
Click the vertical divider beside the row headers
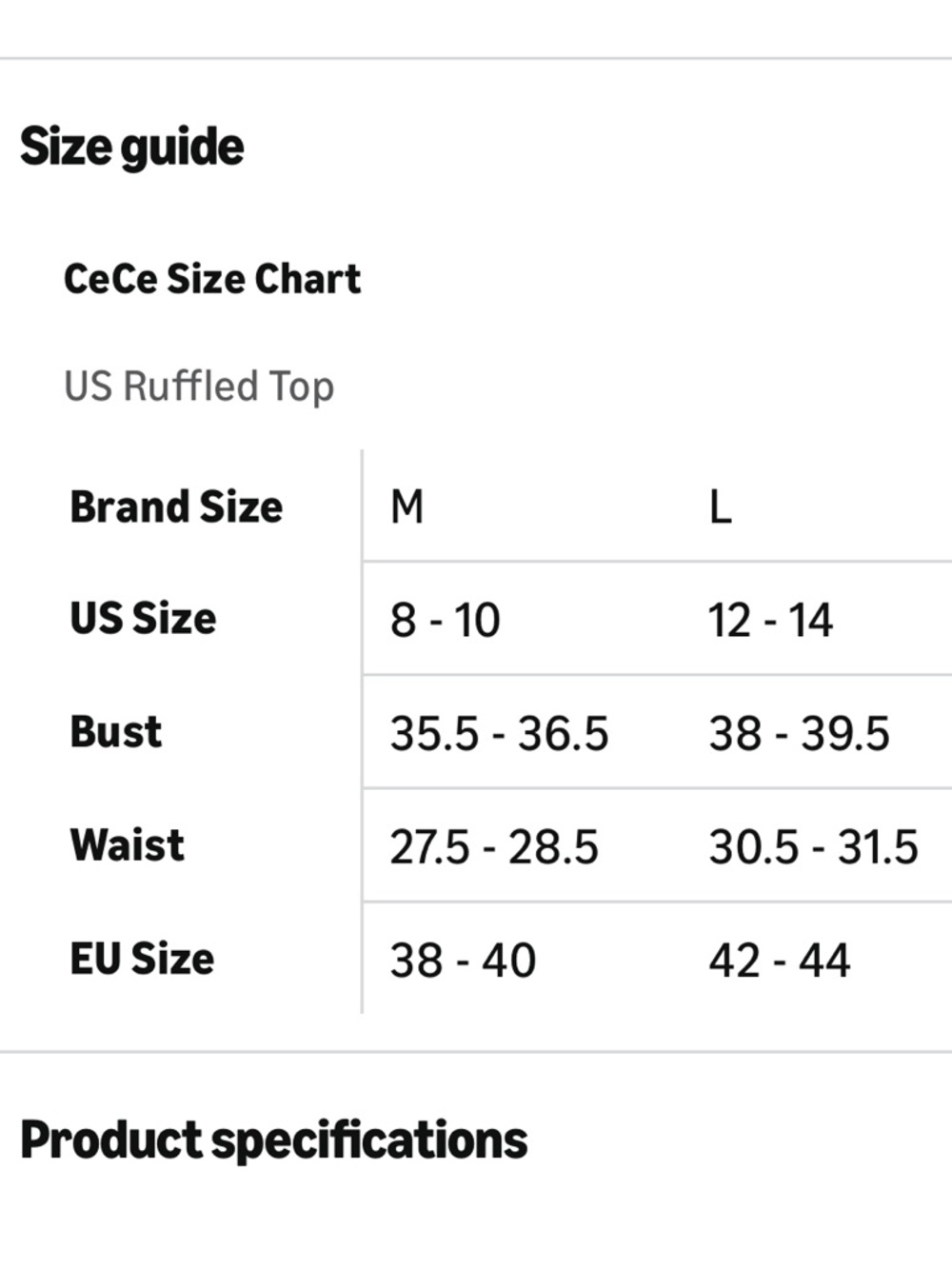362,731
